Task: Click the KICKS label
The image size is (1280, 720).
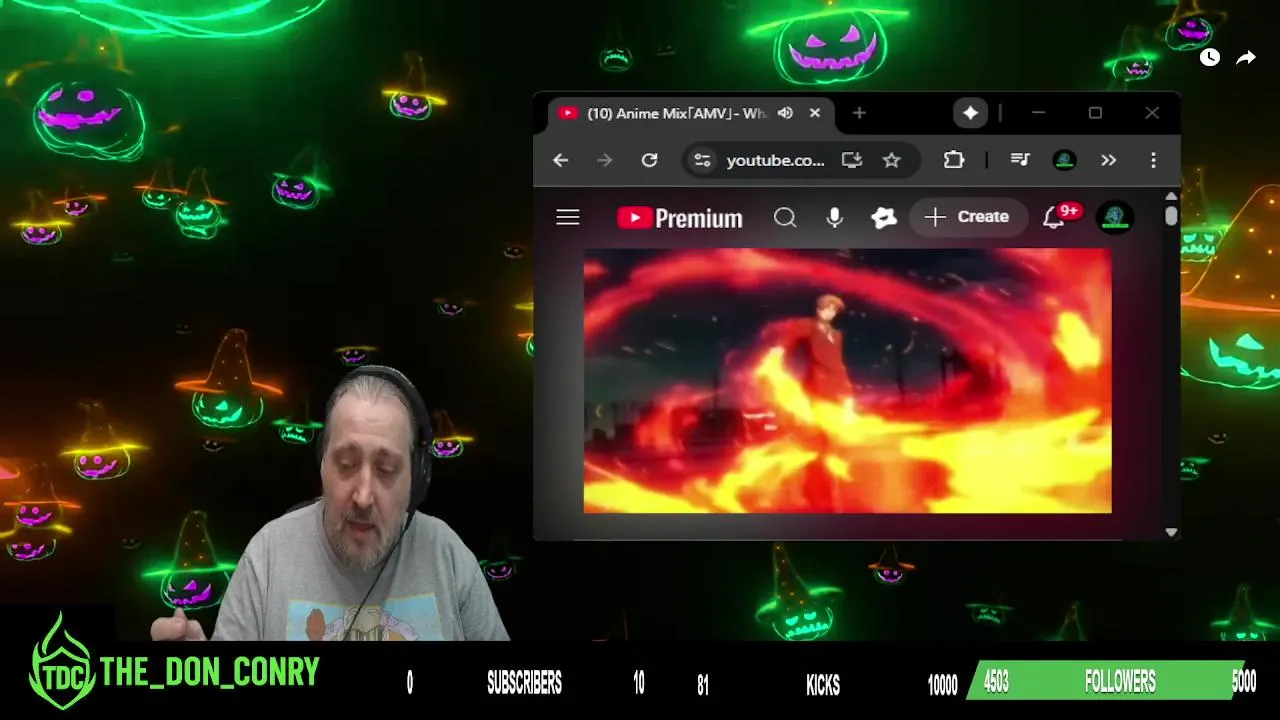Action: pyautogui.click(x=823, y=684)
